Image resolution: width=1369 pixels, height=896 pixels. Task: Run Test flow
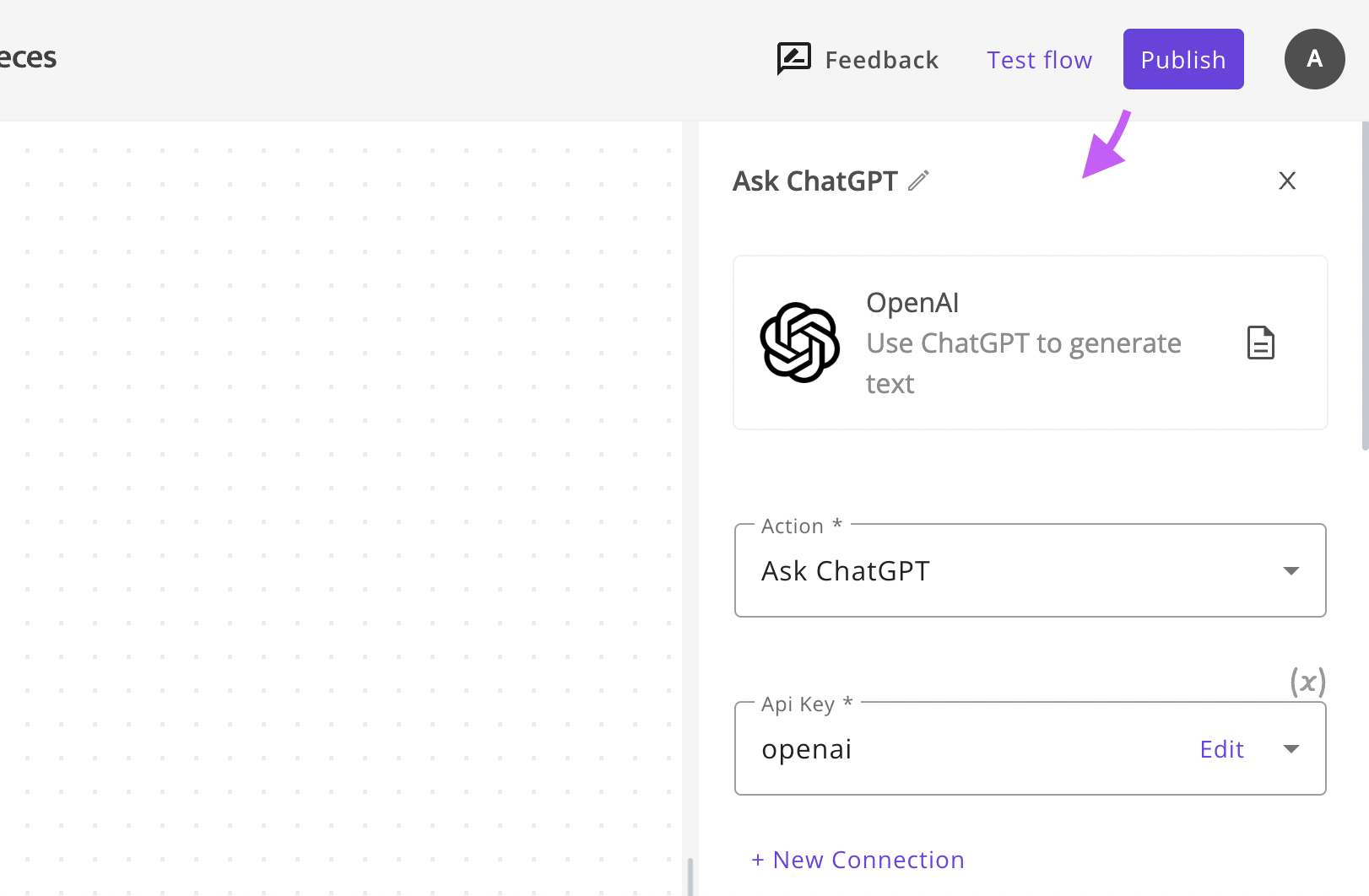coord(1039,59)
